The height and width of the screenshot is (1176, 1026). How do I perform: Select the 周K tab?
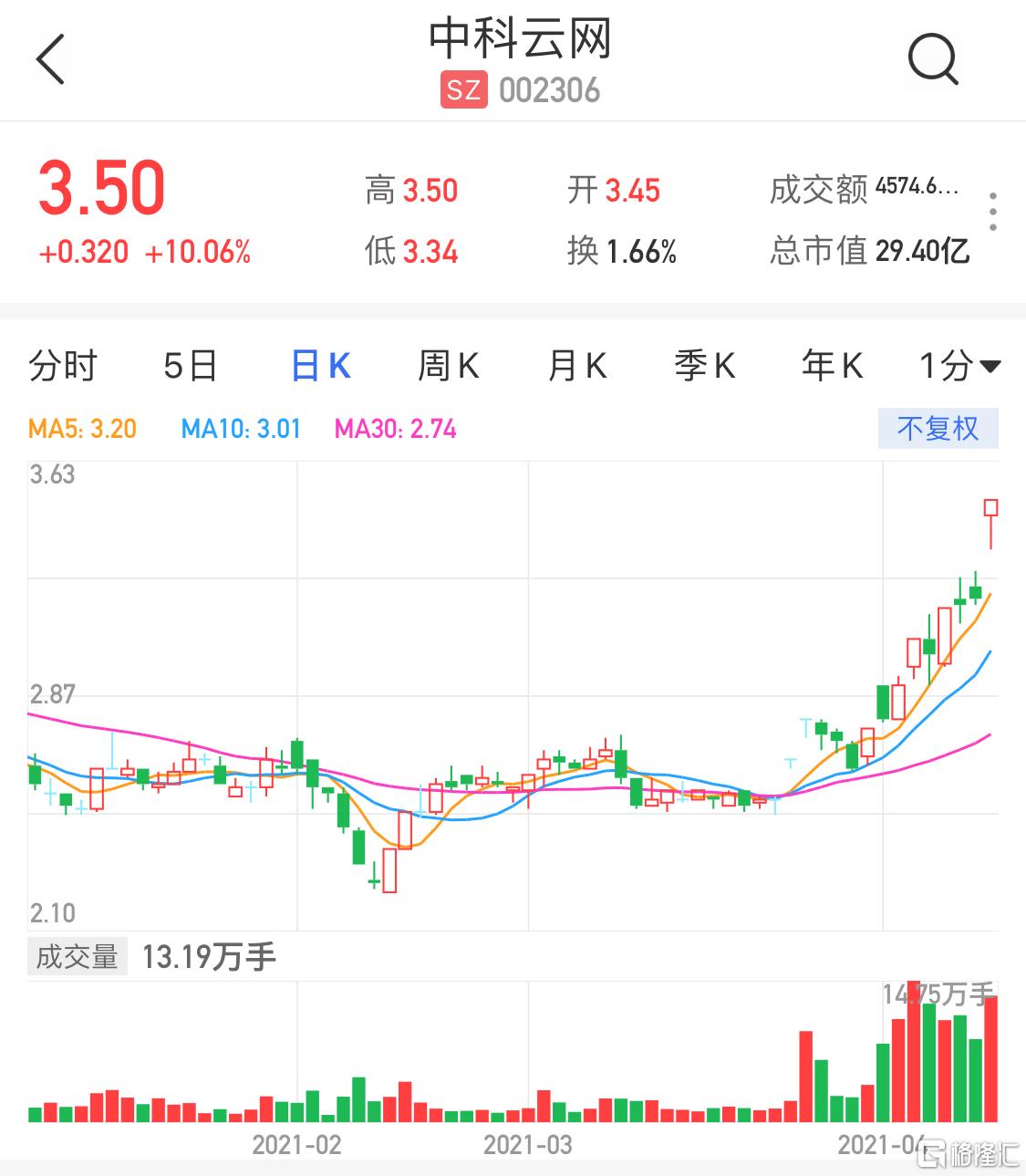[448, 366]
